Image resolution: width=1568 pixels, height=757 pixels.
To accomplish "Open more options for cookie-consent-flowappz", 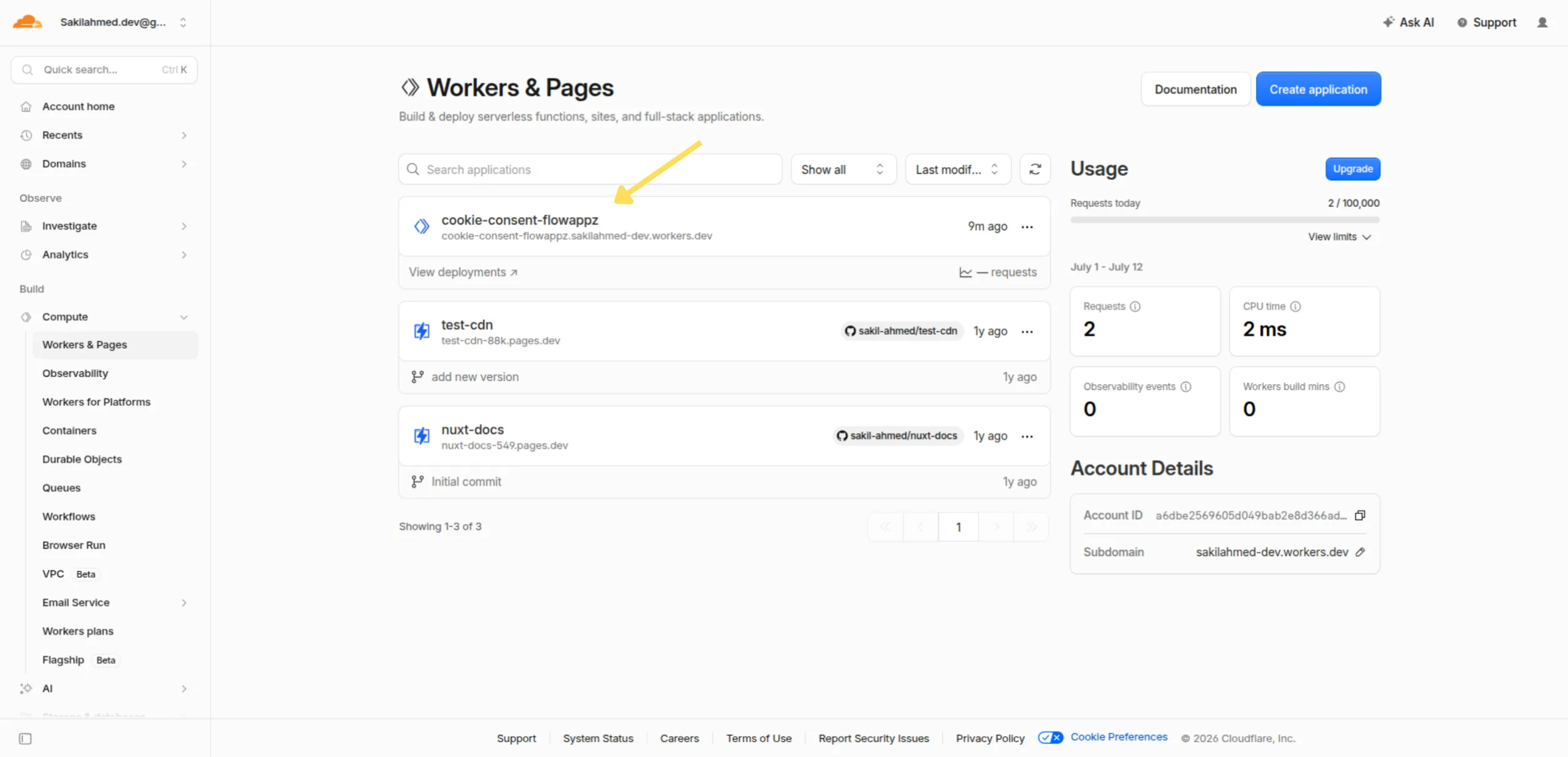I will pos(1027,227).
